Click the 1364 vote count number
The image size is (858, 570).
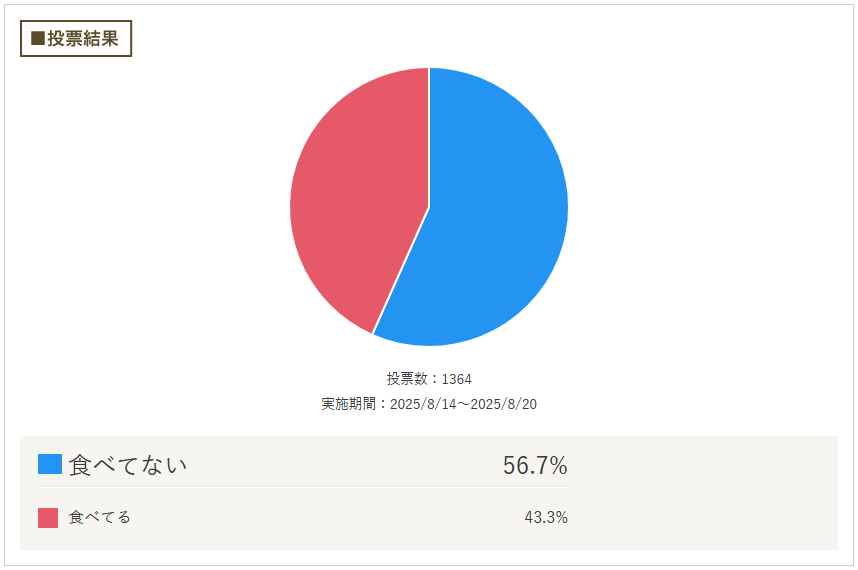point(456,379)
